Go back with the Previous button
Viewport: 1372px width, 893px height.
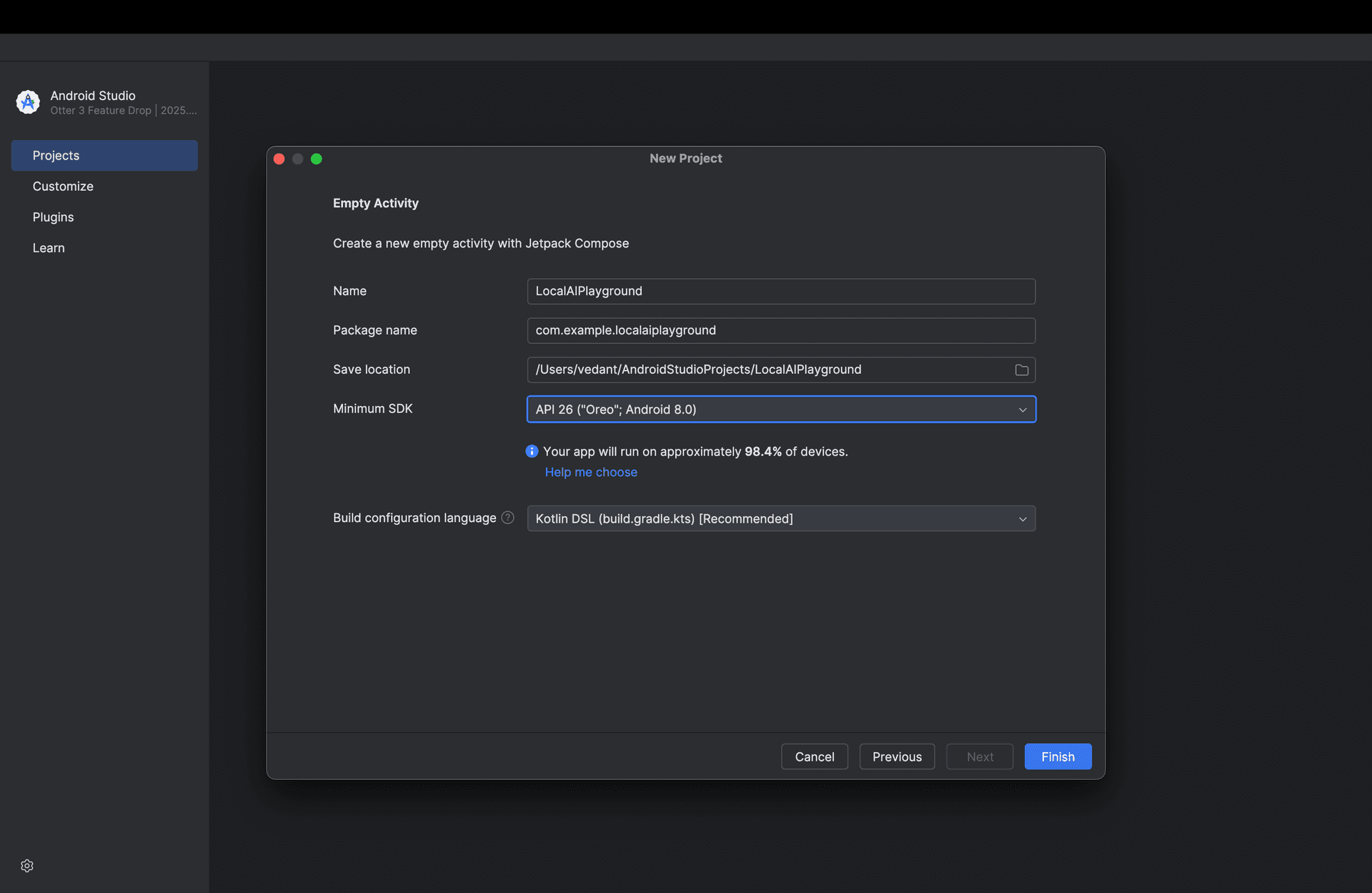[897, 756]
